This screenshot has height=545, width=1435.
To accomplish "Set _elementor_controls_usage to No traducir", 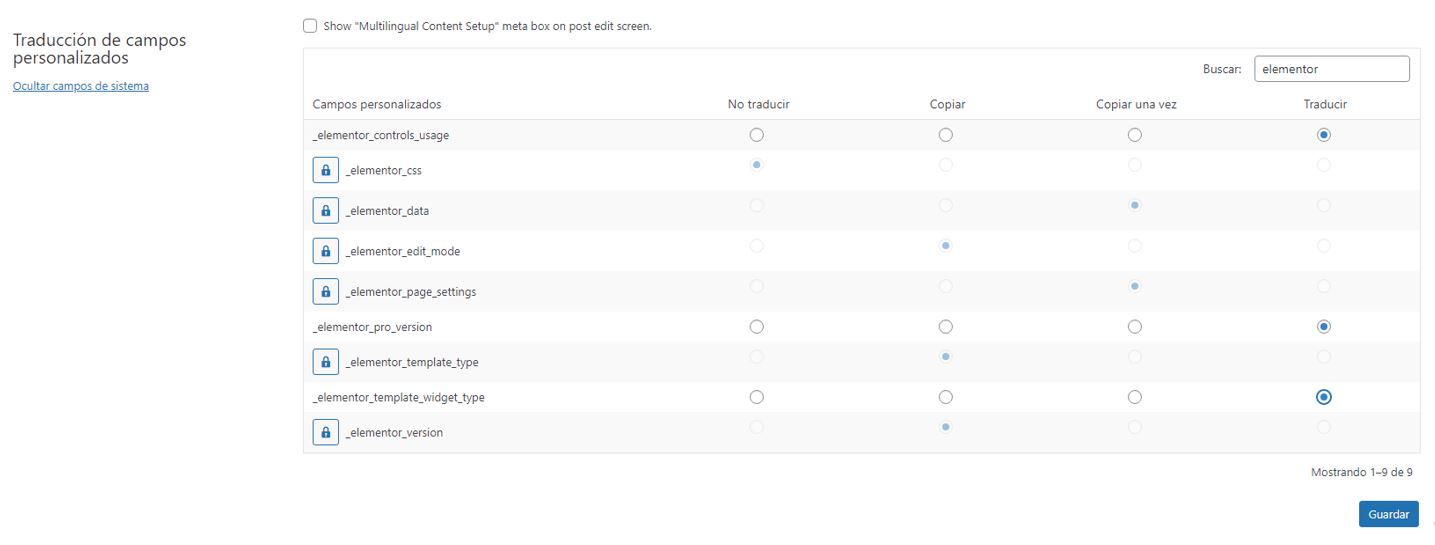I will 757,135.
